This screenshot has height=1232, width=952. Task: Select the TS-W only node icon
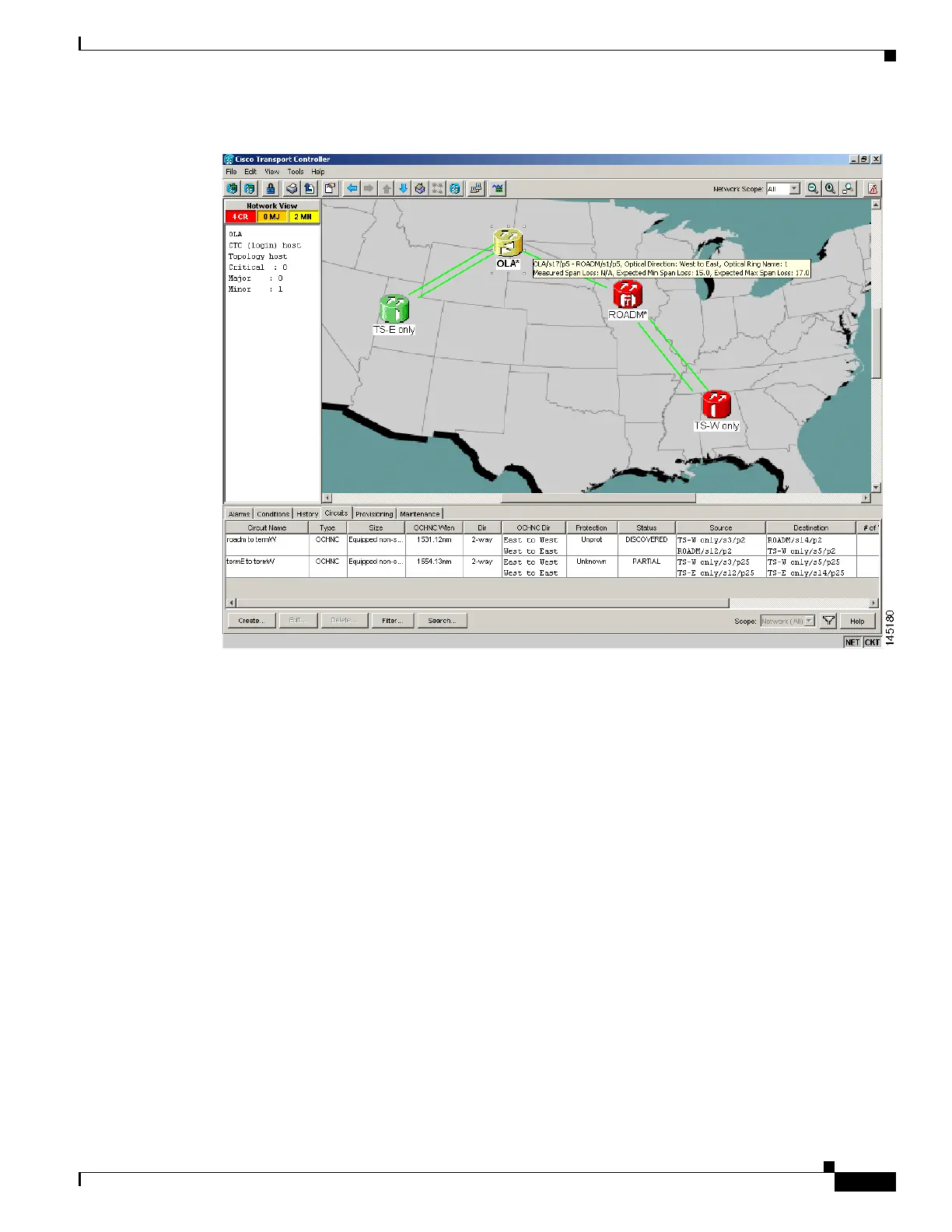pyautogui.click(x=716, y=405)
